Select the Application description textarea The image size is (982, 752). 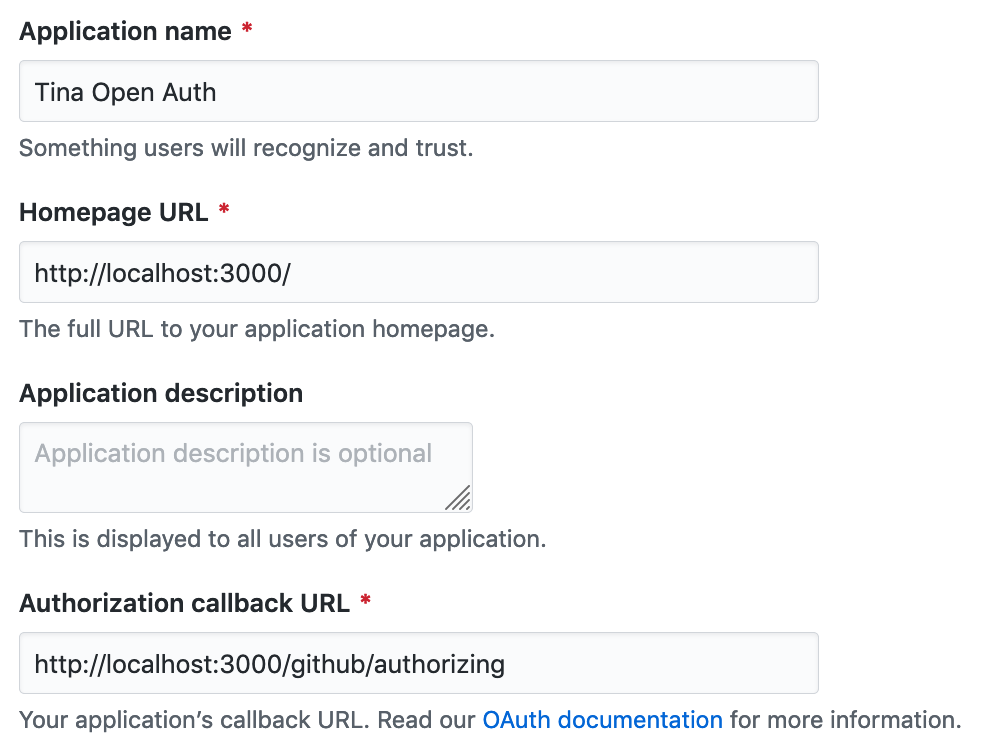246,467
